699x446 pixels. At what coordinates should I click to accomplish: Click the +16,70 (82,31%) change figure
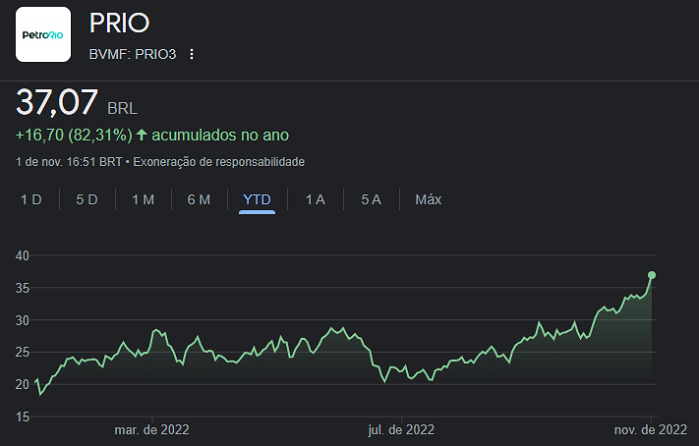click(x=73, y=135)
